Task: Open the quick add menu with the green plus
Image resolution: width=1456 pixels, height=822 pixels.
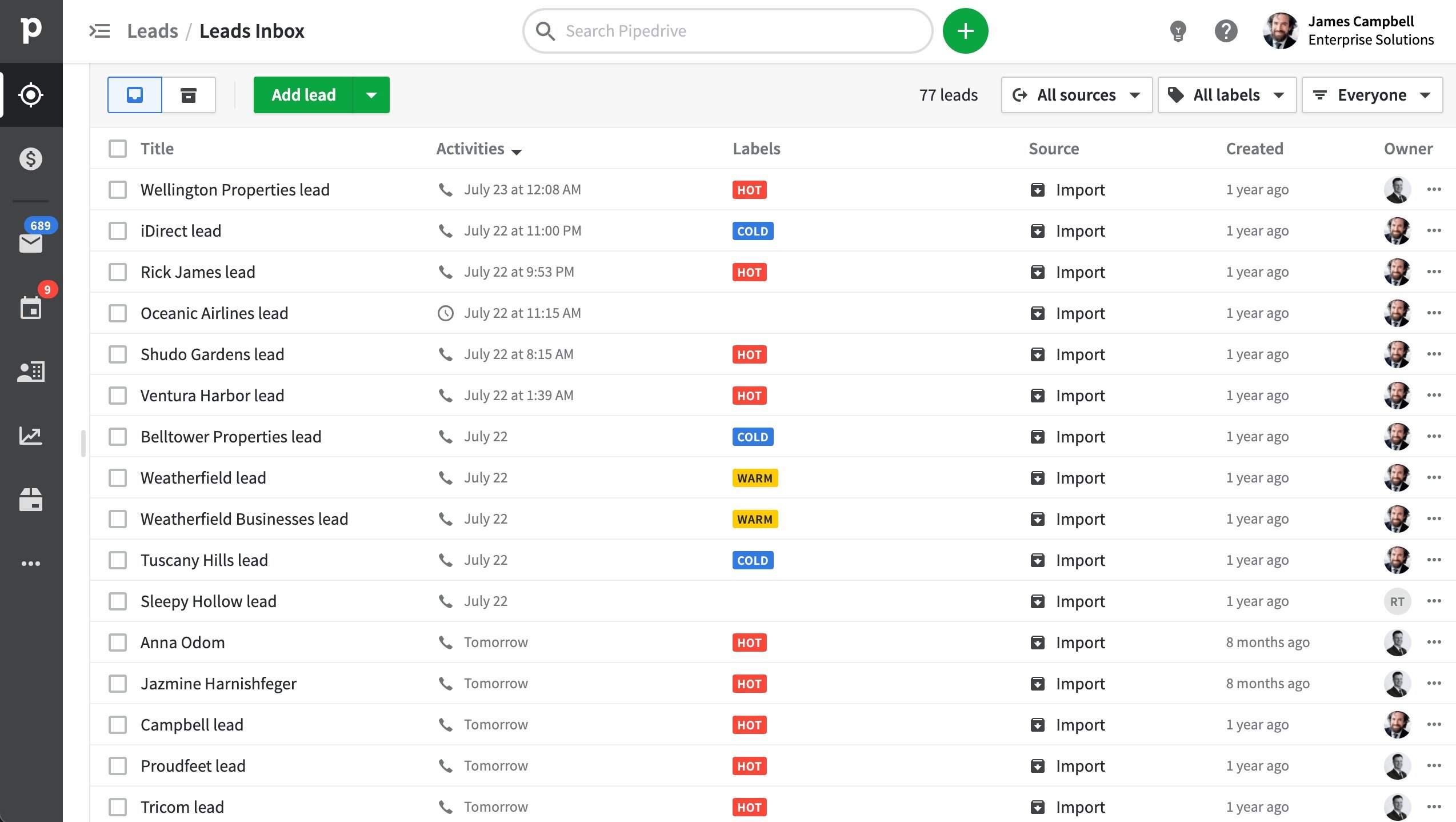Action: pos(965,30)
